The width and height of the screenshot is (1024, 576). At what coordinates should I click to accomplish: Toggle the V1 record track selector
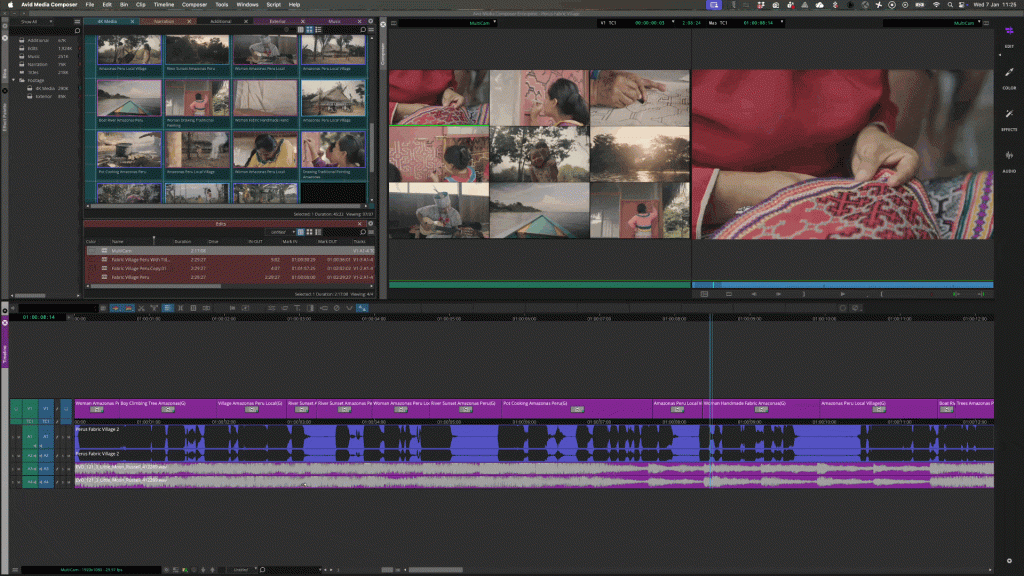pyautogui.click(x=45, y=409)
